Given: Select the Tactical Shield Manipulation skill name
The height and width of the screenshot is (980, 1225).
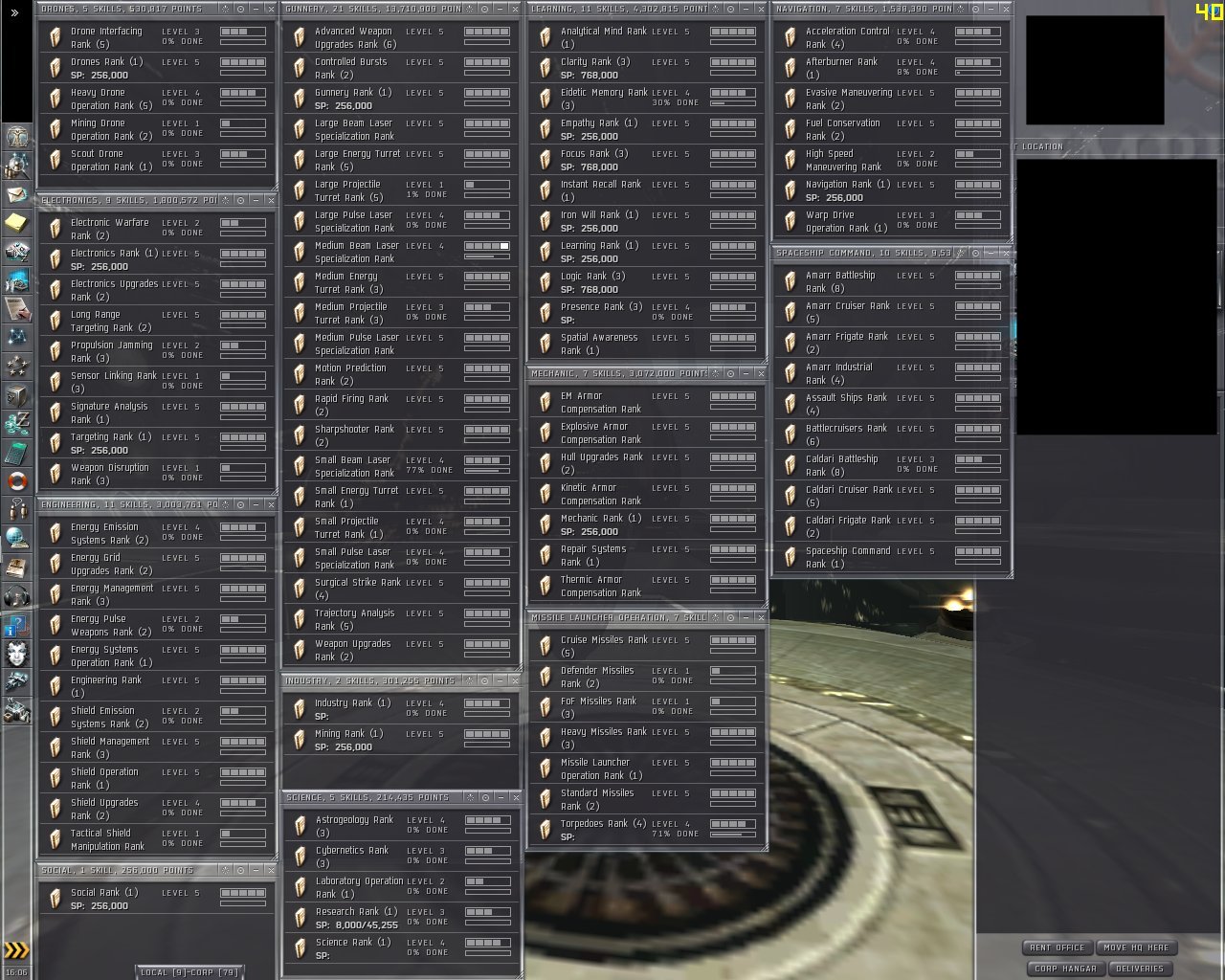Looking at the screenshot, I should click(107, 839).
